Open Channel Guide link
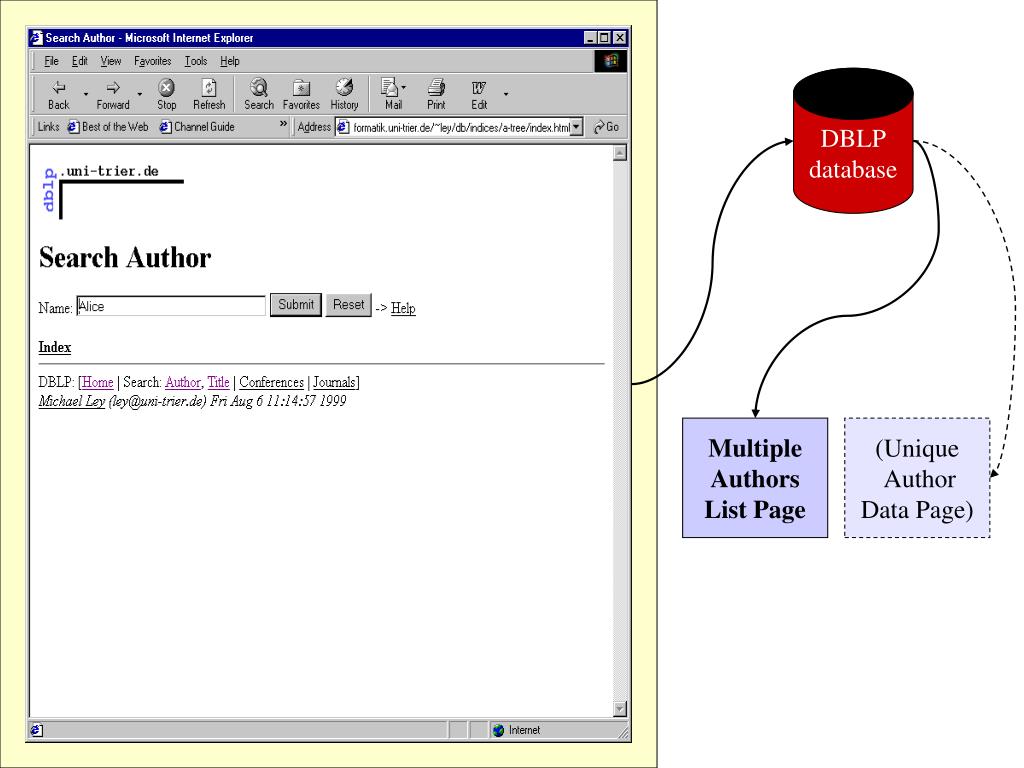This screenshot has height=768, width=1024. tap(197, 127)
